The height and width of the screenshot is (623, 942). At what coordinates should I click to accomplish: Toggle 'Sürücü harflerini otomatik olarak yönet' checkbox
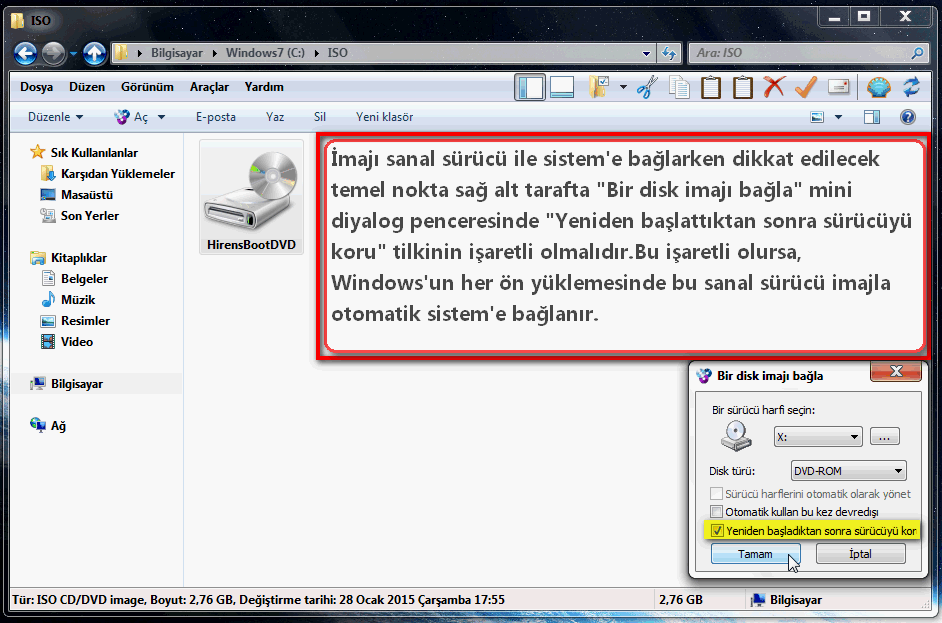coord(716,494)
